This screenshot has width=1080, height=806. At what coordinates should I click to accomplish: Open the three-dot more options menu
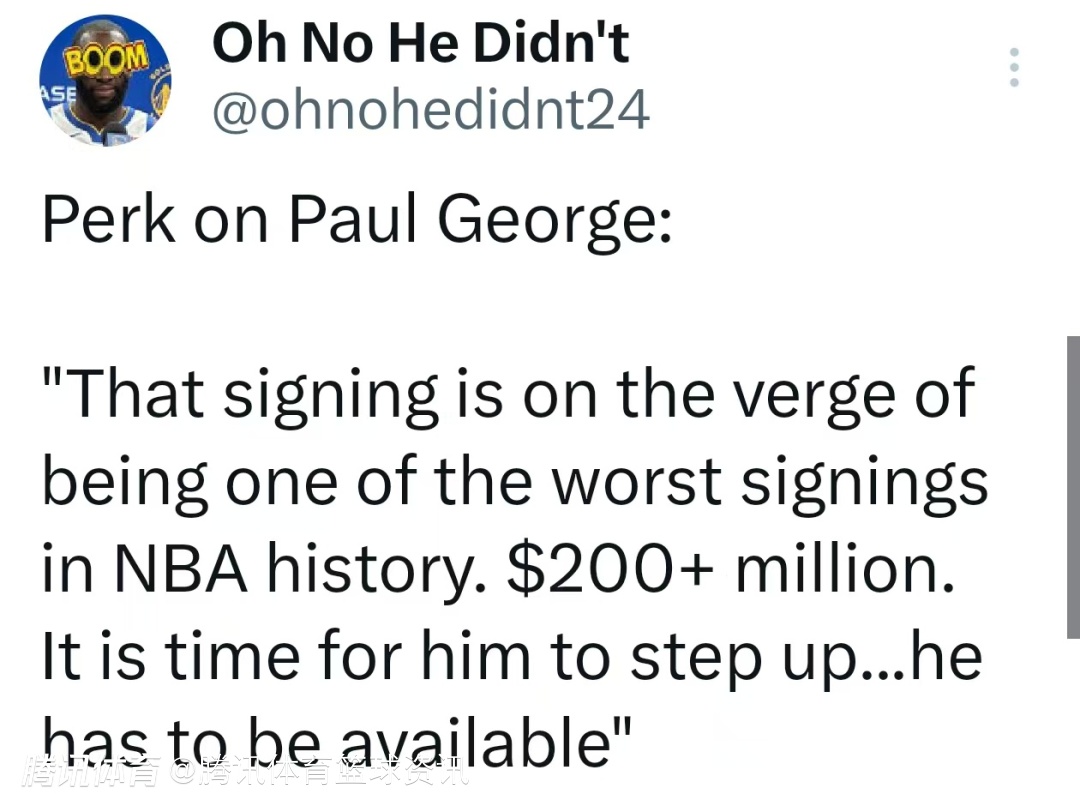point(1014,68)
